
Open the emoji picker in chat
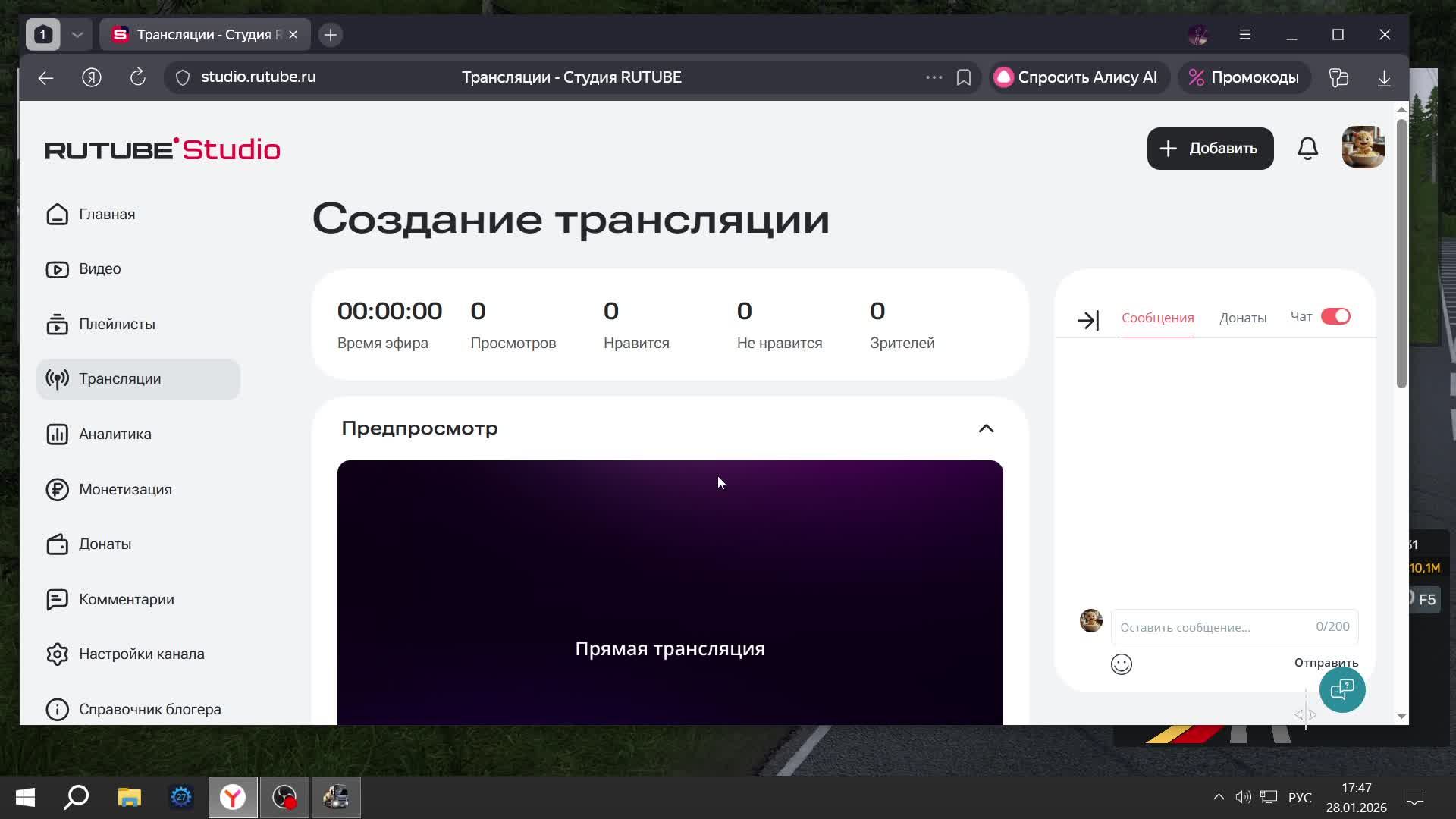(x=1121, y=664)
